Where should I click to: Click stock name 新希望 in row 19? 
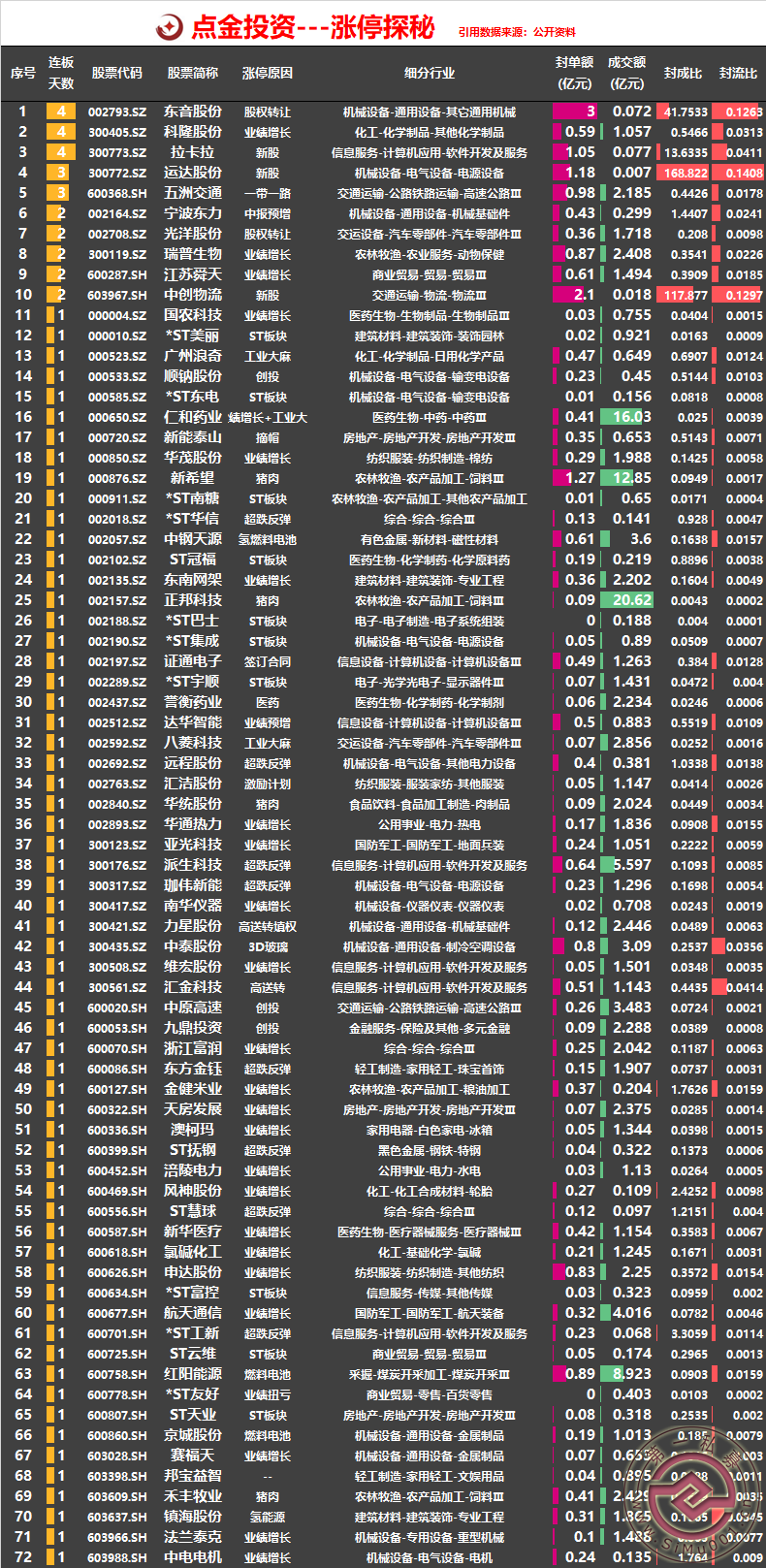click(x=193, y=478)
